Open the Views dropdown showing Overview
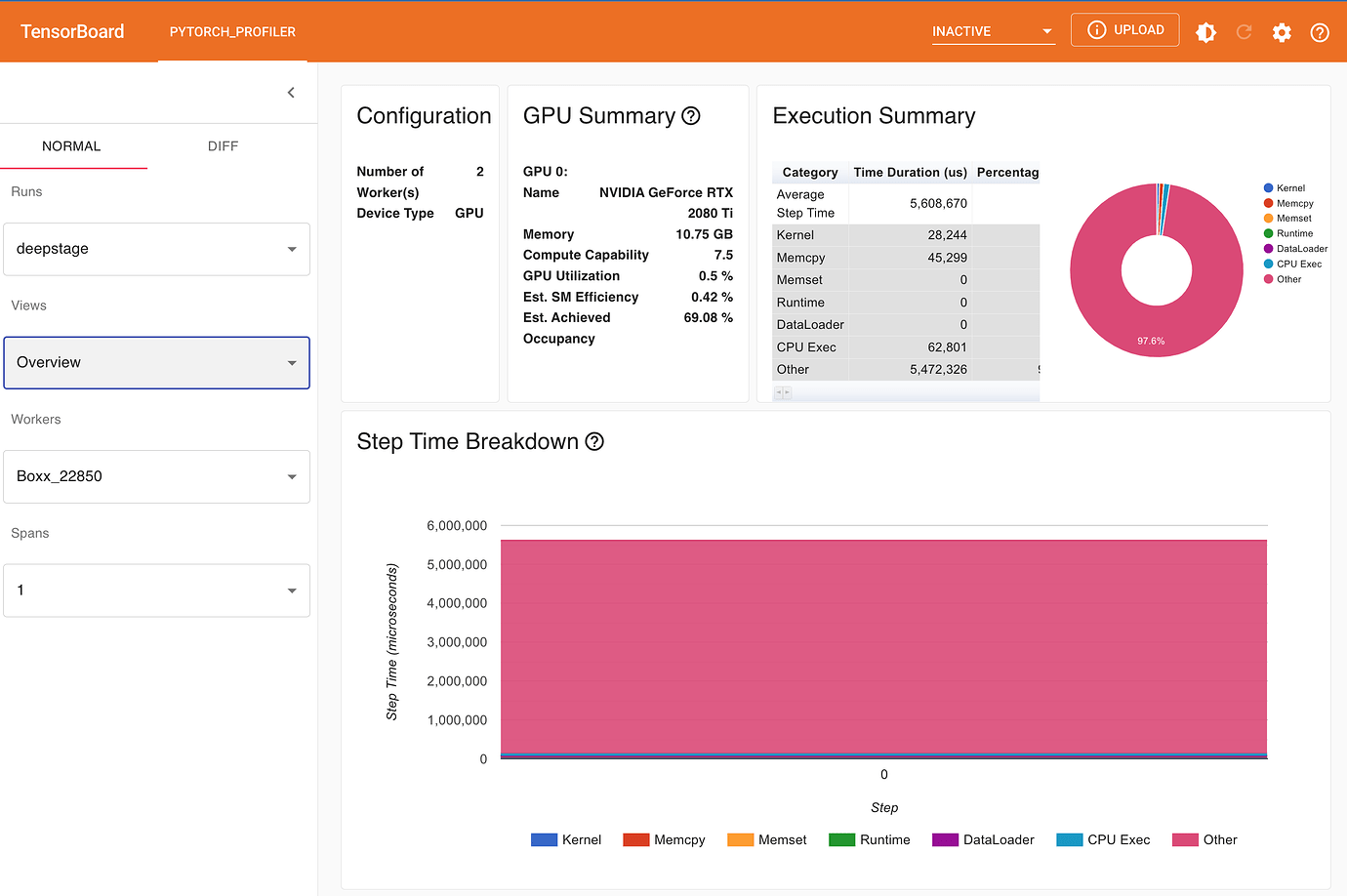The height and width of the screenshot is (896, 1347). (x=156, y=363)
